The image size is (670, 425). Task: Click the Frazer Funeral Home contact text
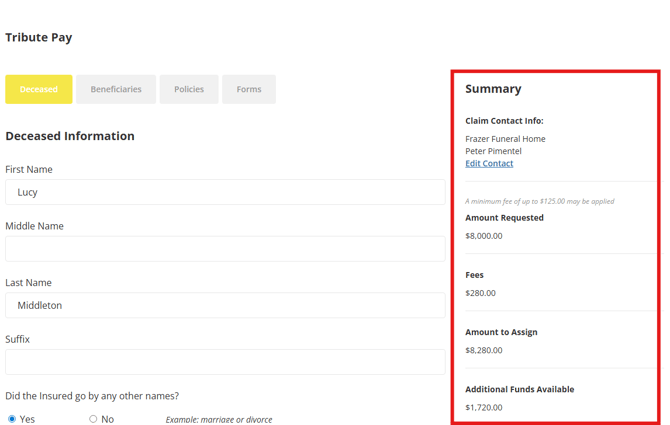coord(505,139)
